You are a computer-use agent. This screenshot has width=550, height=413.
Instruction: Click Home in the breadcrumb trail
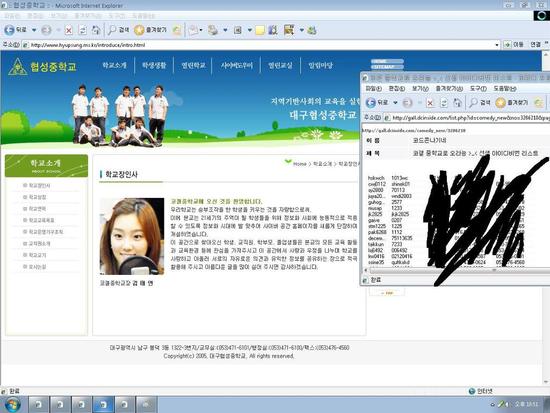tap(300, 164)
